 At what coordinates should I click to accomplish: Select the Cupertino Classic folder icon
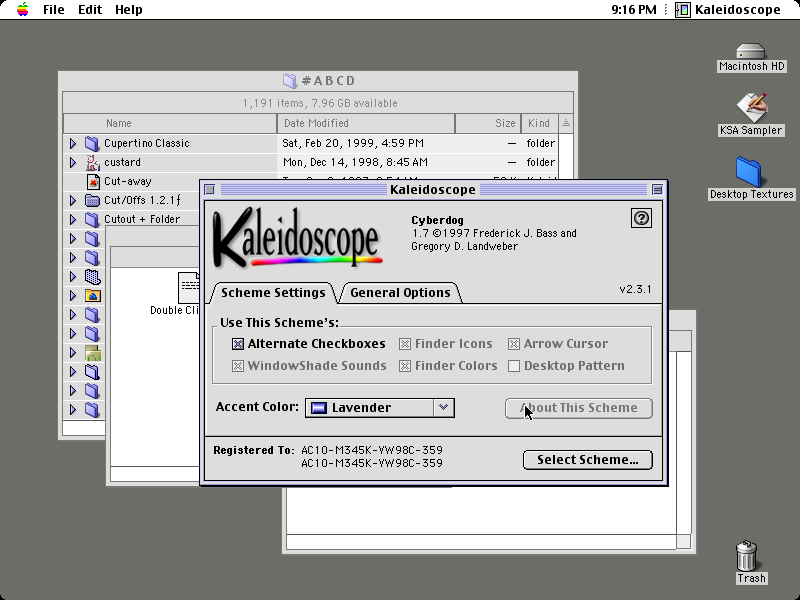[92, 143]
